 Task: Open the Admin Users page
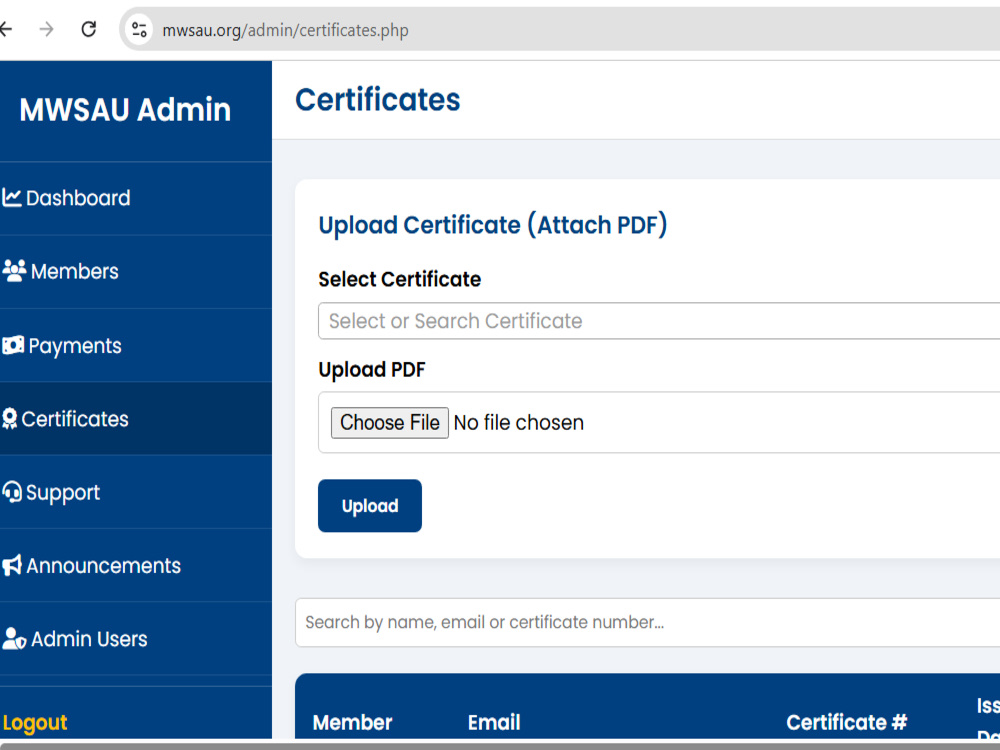(x=136, y=638)
